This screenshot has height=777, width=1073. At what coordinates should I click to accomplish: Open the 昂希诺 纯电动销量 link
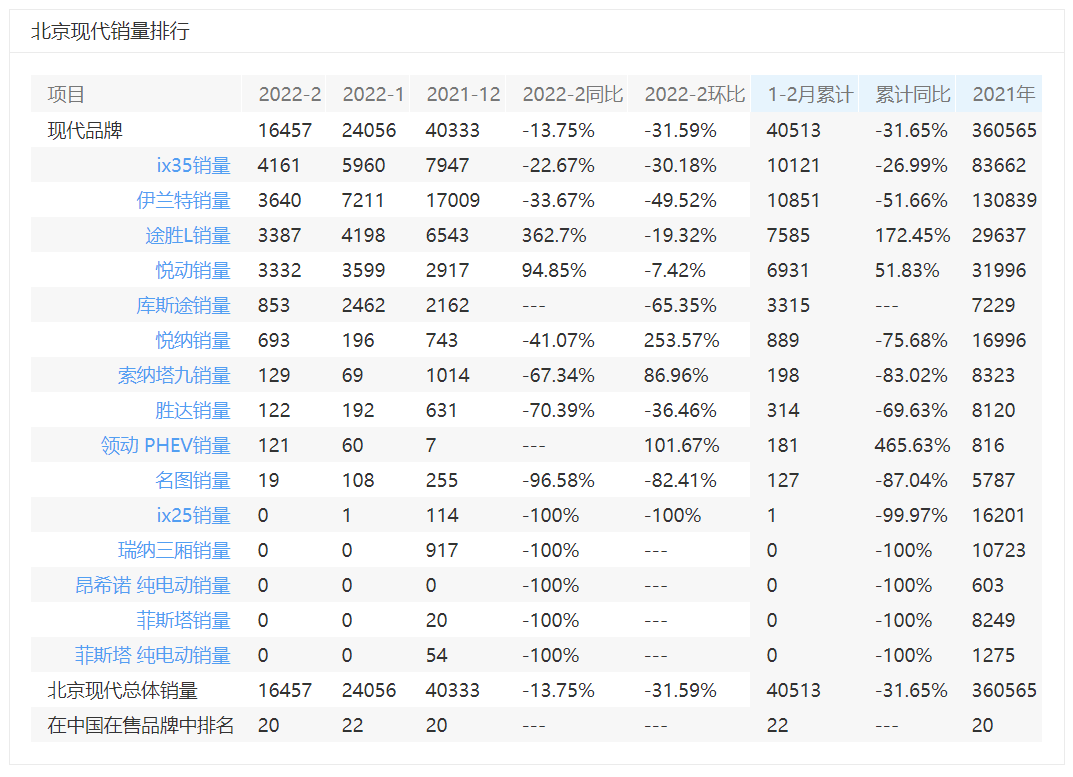[153, 585]
